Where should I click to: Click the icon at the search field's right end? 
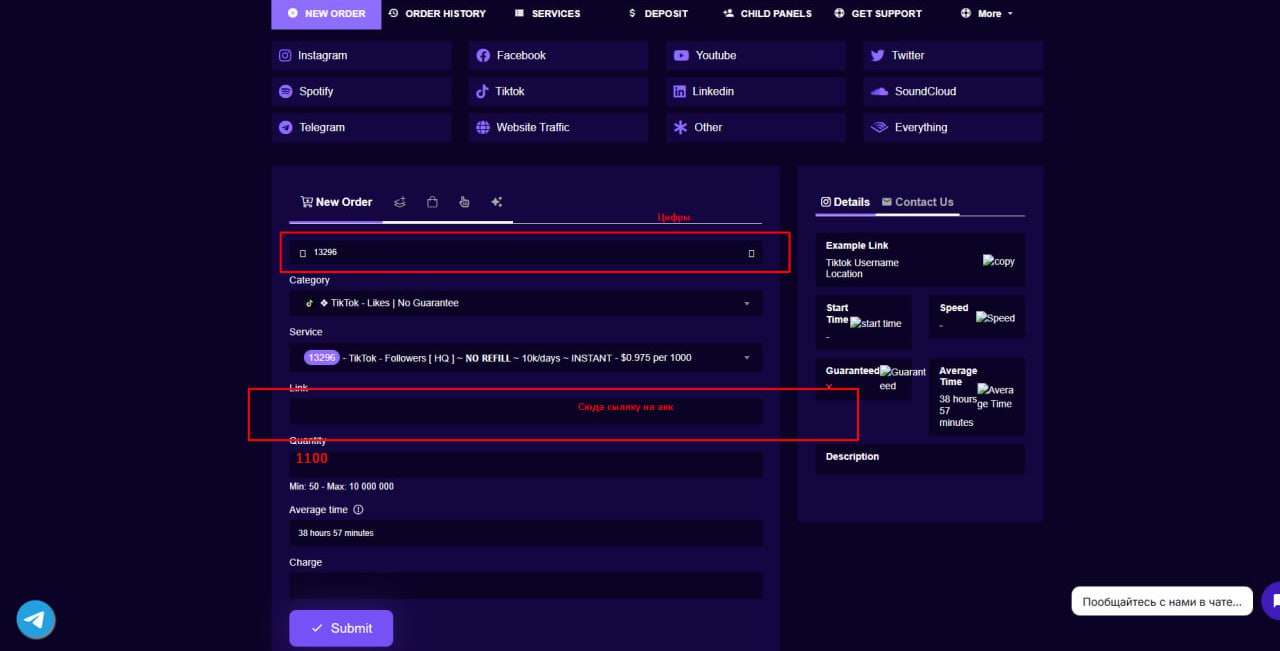751,253
